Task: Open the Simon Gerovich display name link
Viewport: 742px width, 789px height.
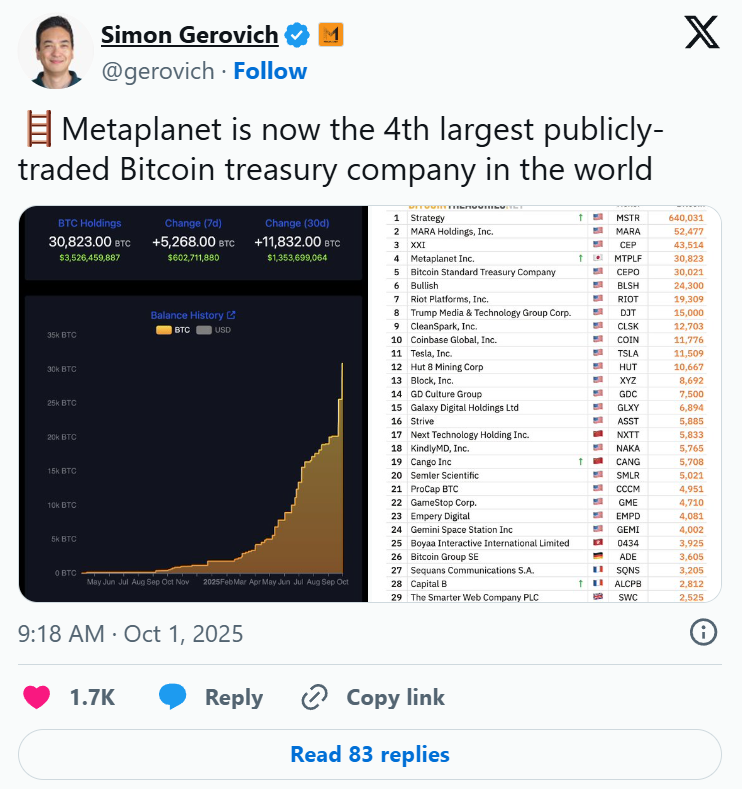Action: pyautogui.click(x=189, y=36)
